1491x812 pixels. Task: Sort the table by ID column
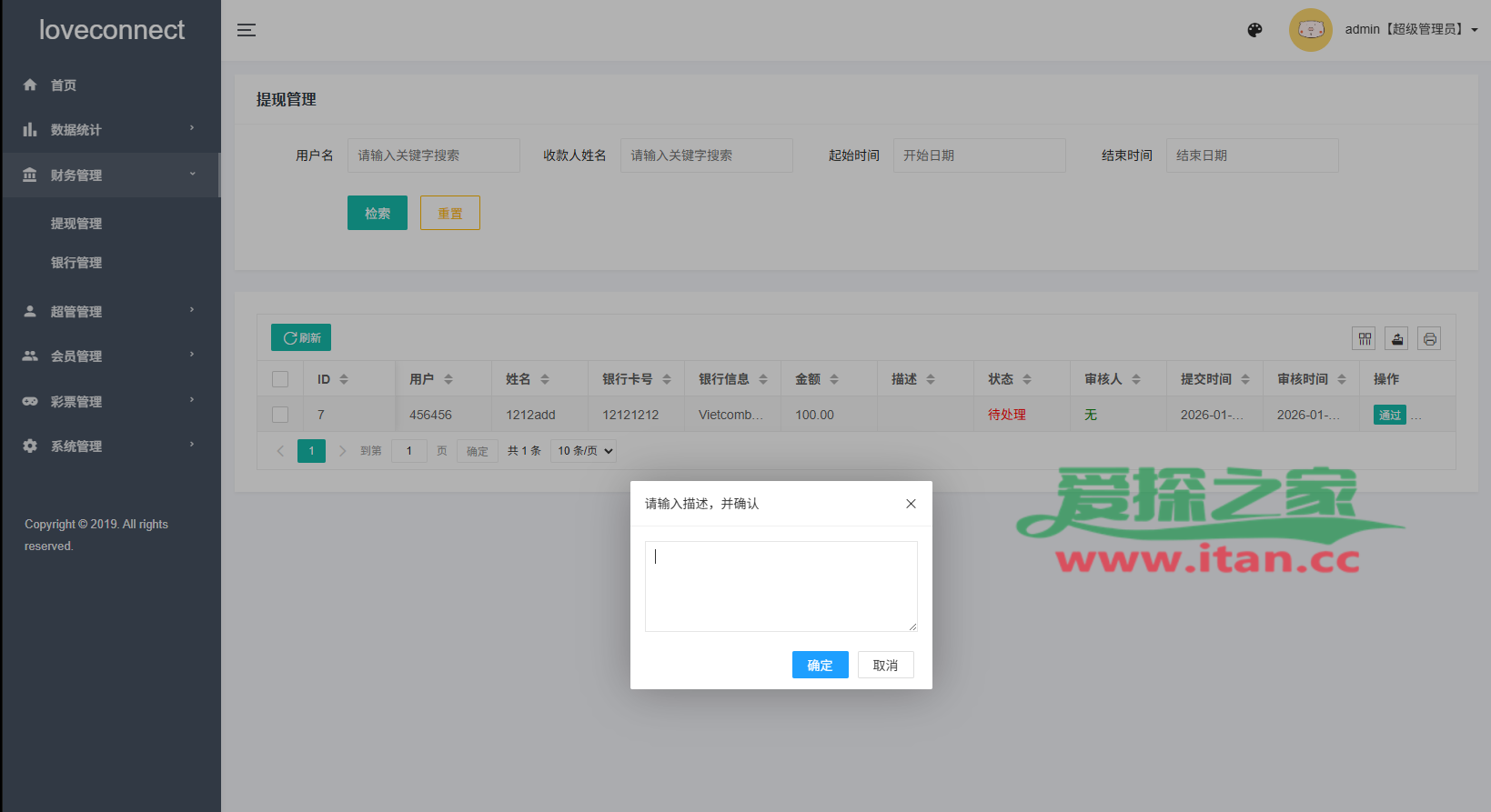point(344,379)
